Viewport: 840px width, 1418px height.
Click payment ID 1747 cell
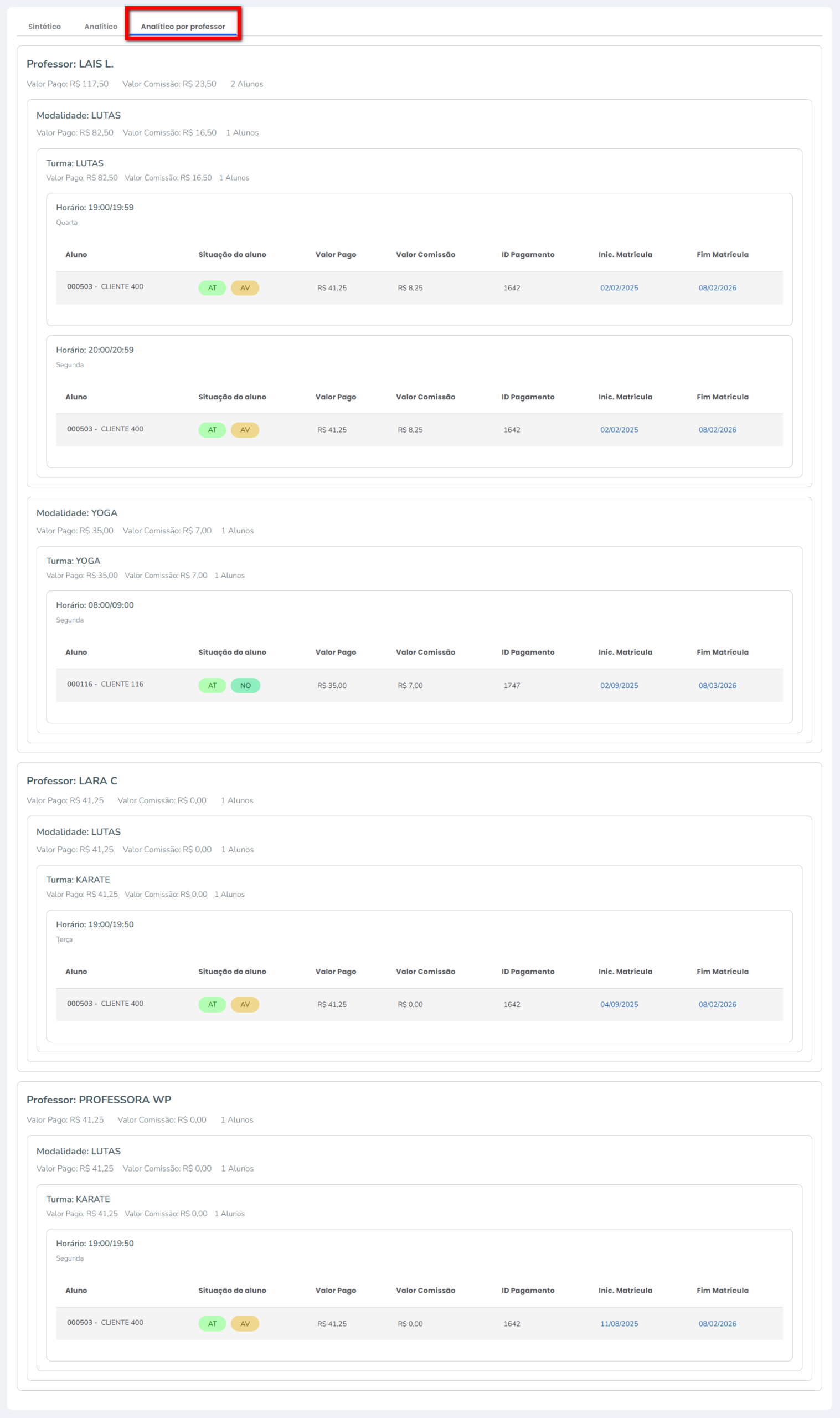(x=512, y=686)
